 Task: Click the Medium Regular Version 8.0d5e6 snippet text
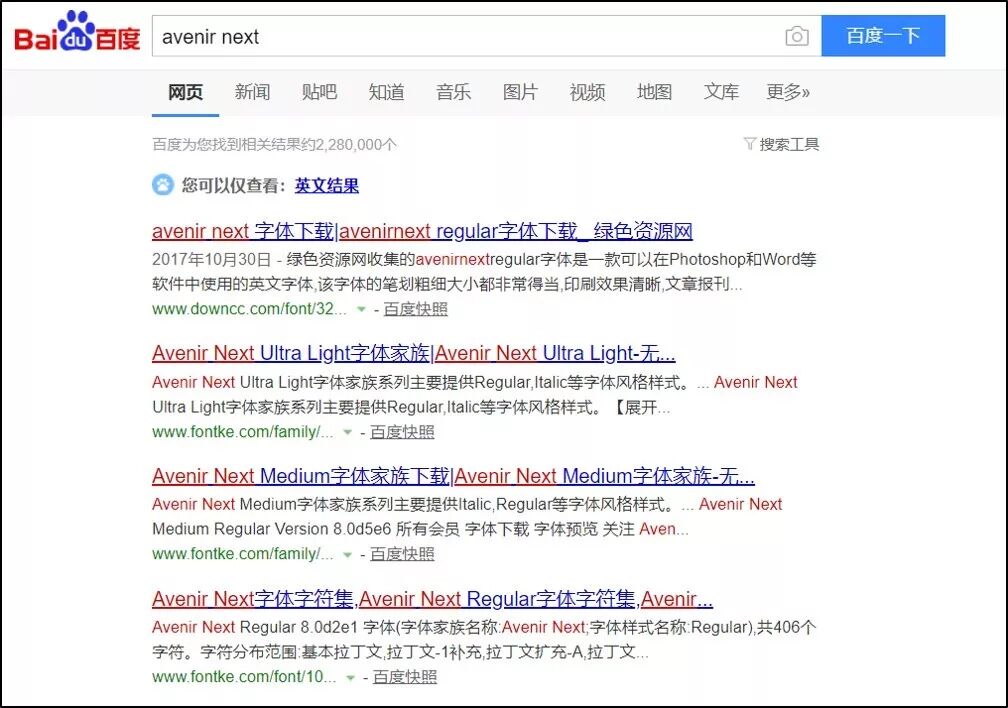coord(271,529)
